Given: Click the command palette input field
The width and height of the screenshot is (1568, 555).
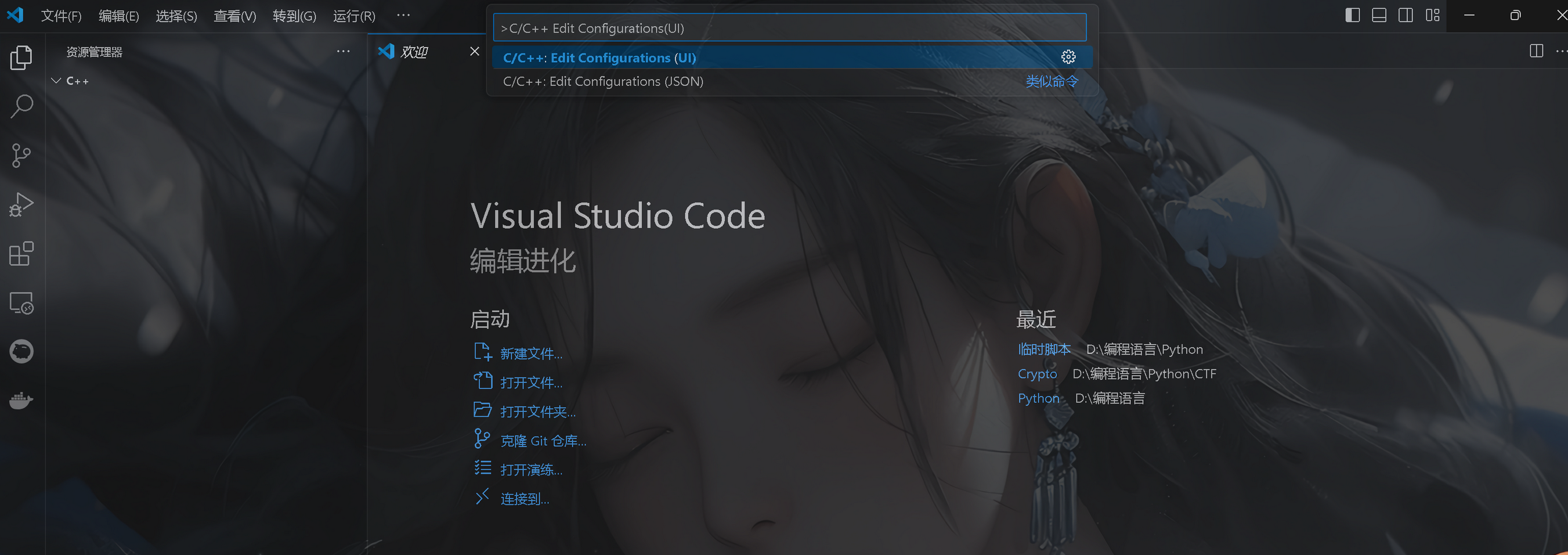Looking at the screenshot, I should (x=789, y=28).
